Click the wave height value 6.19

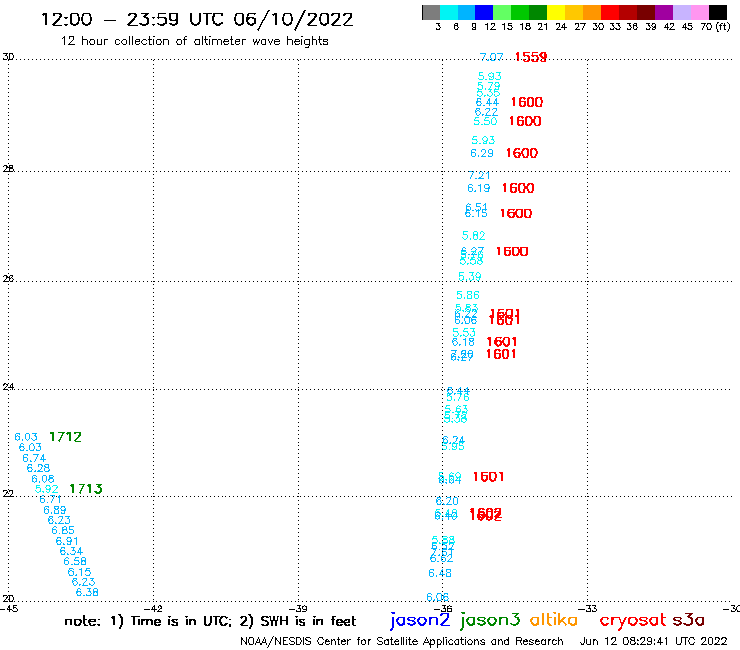[x=479, y=188]
